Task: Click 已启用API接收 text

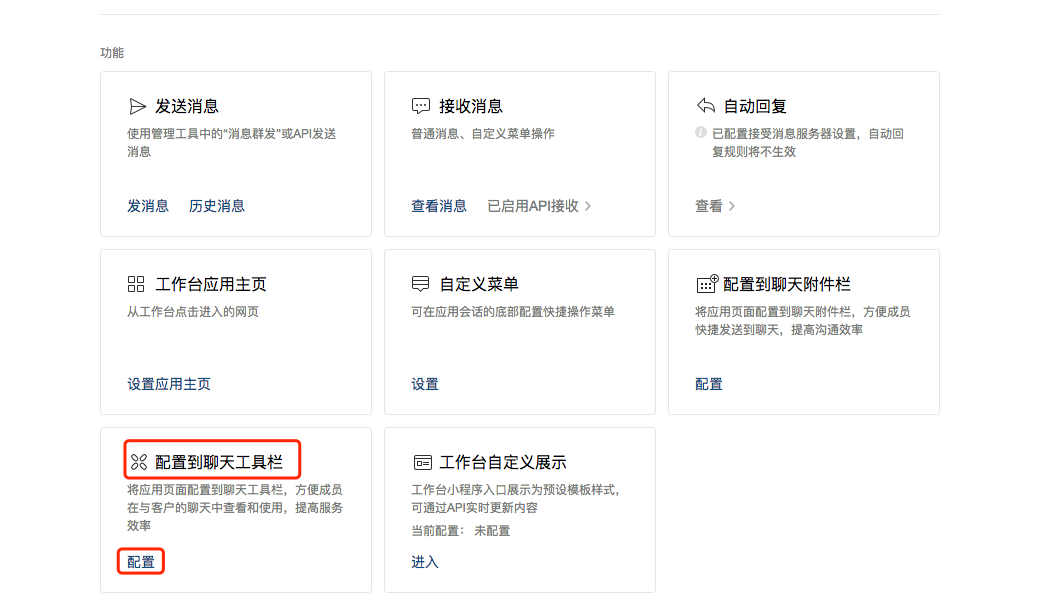Action: coord(533,206)
